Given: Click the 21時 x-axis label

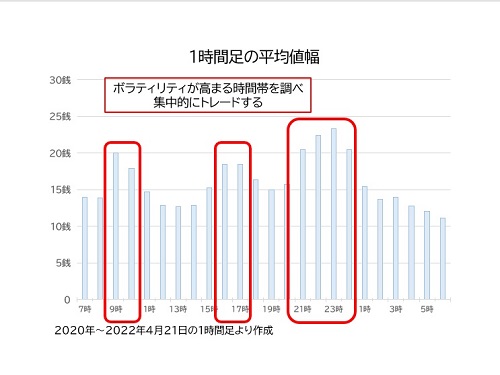Looking at the screenshot, I should pyautogui.click(x=302, y=309).
